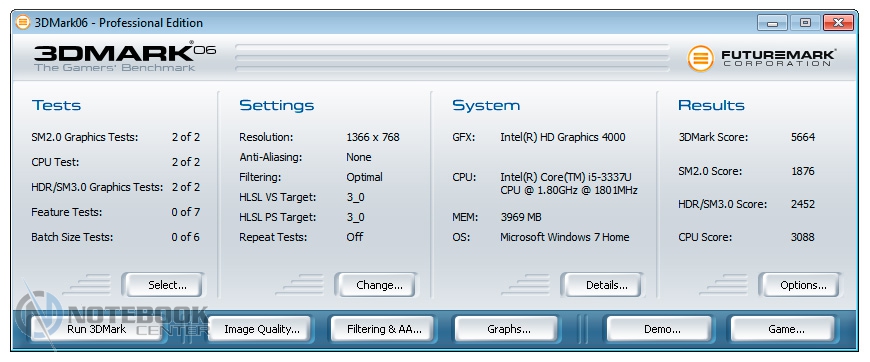
Task: Click the CPU text Intel(R) Core(TM) i5-3337U
Action: [x=566, y=177]
